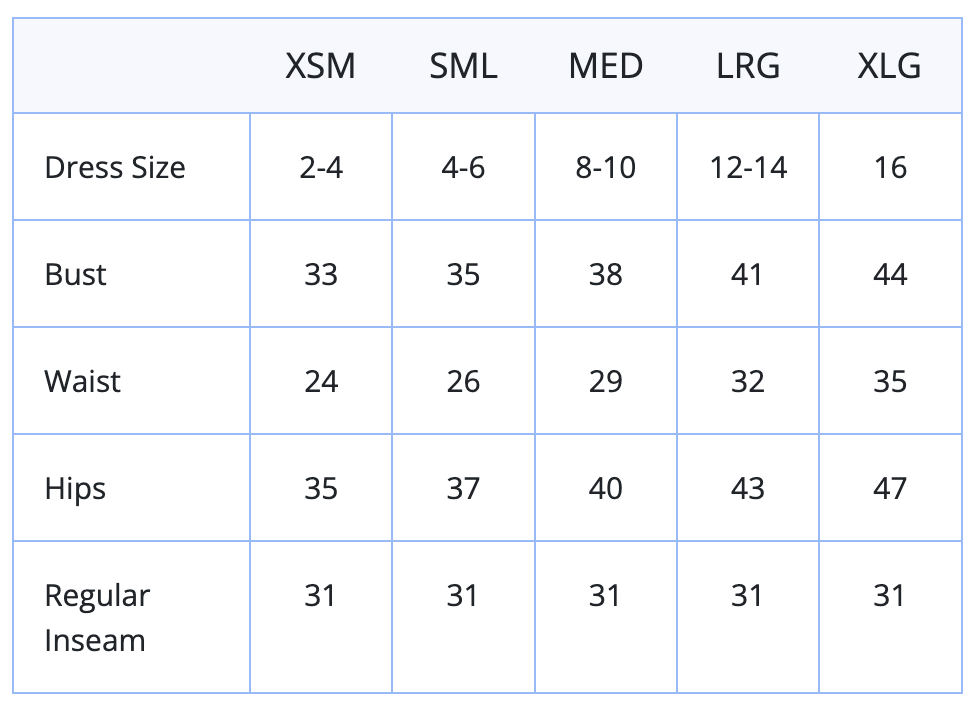Select the bust value 38 cell

pos(606,274)
